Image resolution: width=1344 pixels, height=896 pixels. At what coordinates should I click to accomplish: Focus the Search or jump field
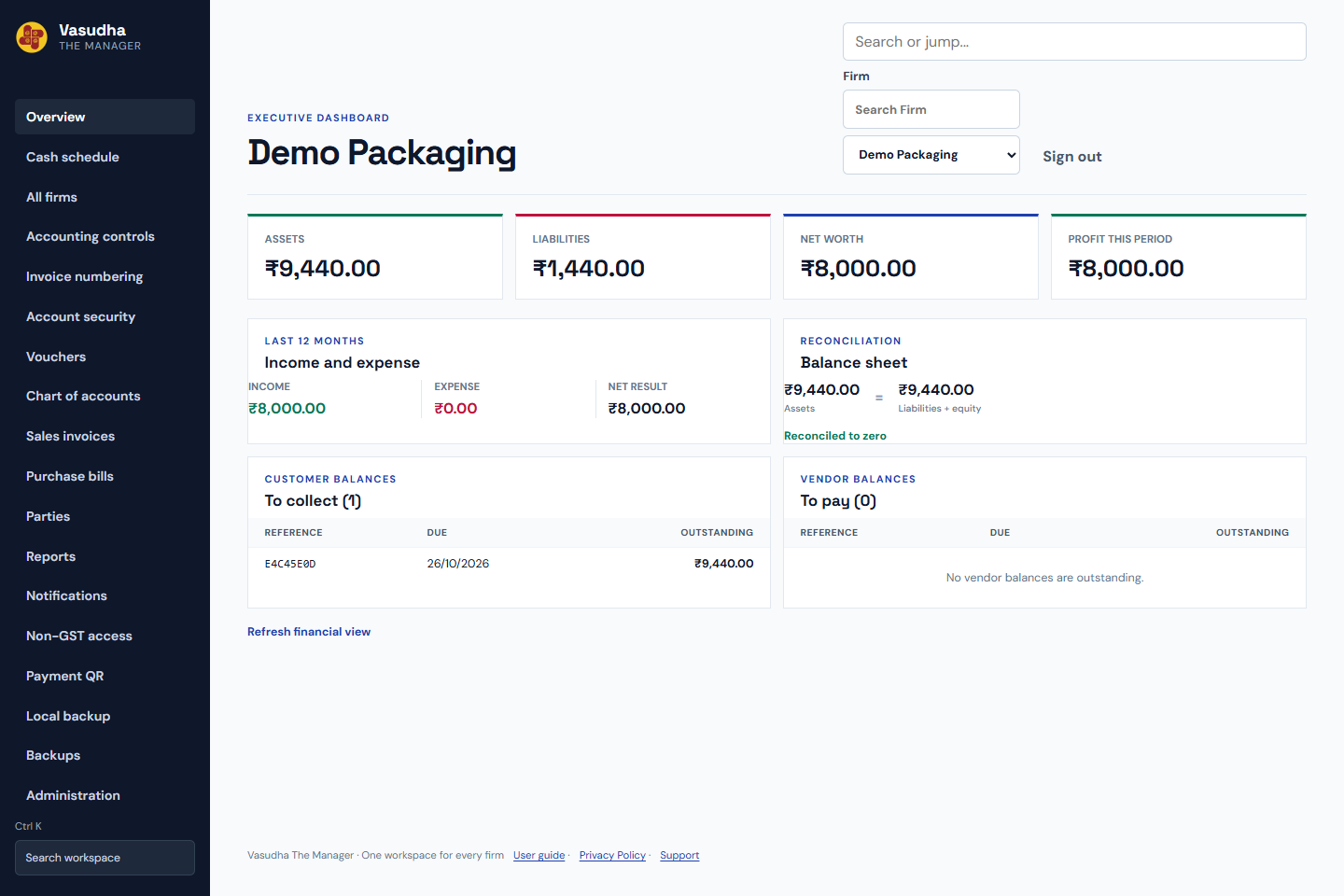[x=1074, y=42]
